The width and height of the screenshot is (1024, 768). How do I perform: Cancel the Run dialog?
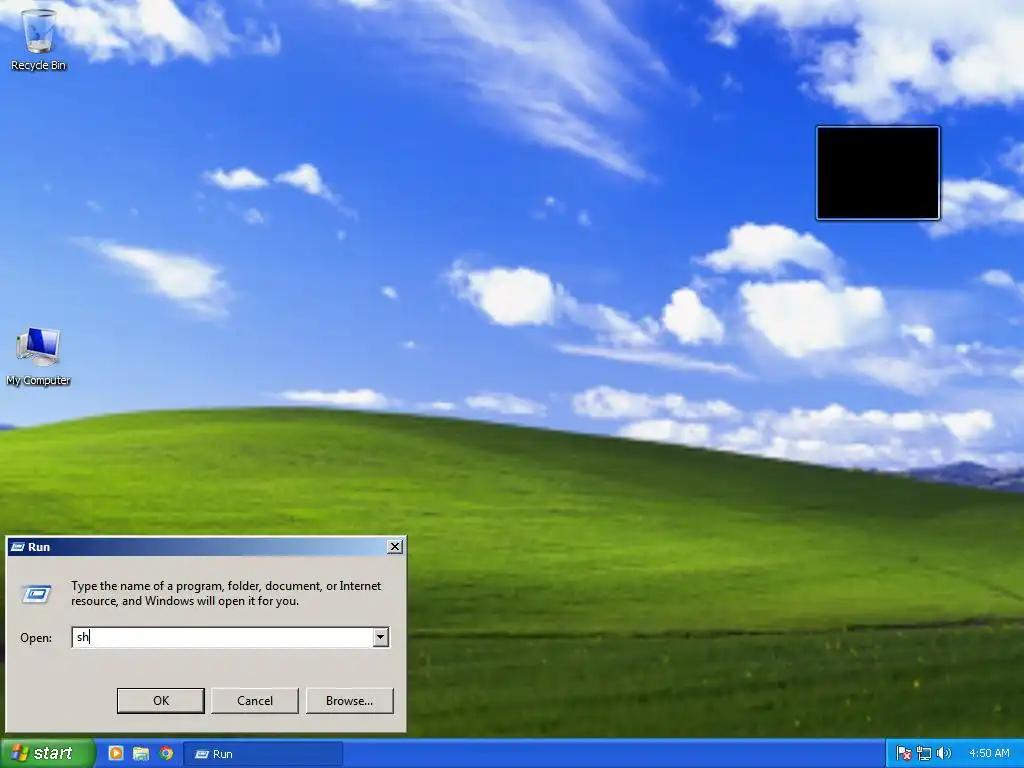click(x=255, y=701)
